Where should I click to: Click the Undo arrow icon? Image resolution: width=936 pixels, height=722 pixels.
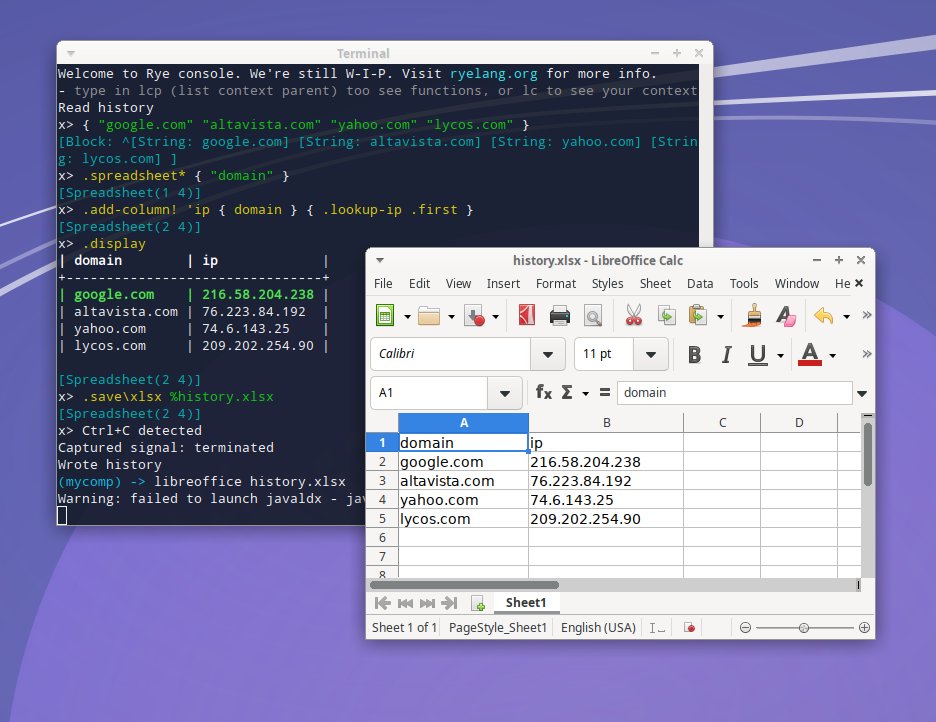pos(824,315)
